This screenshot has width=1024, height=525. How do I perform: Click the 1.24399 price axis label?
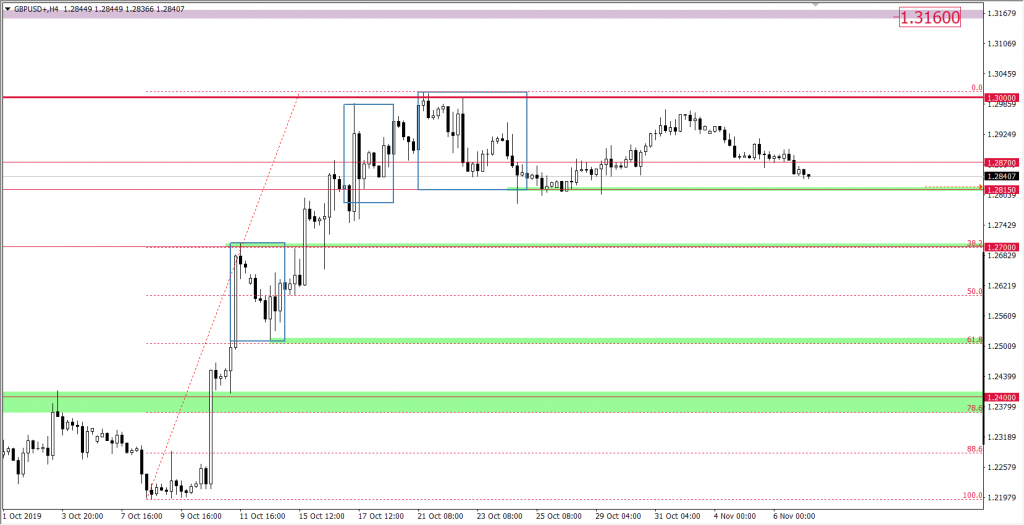(x=1001, y=377)
